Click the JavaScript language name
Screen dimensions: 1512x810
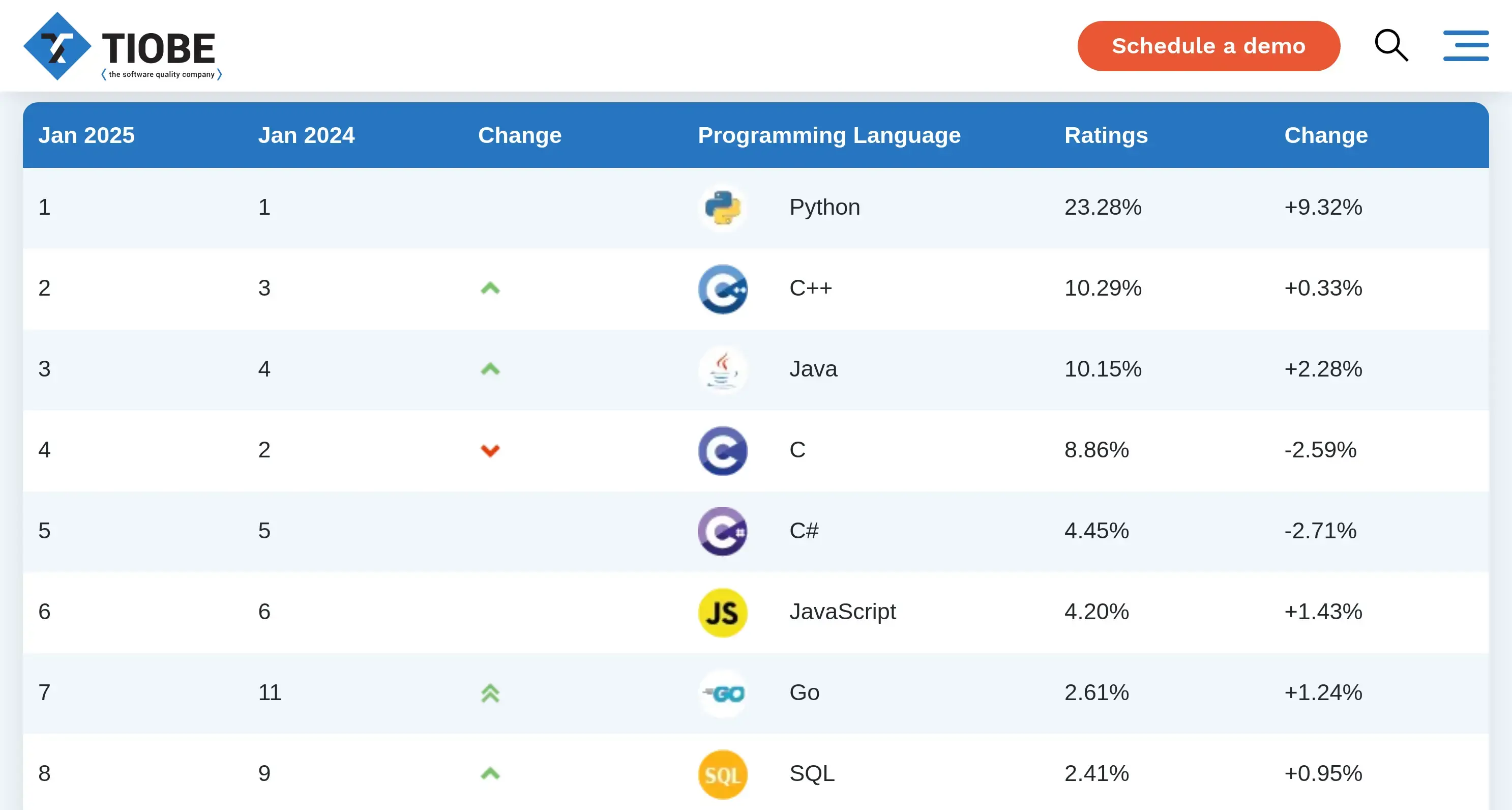[x=842, y=612]
